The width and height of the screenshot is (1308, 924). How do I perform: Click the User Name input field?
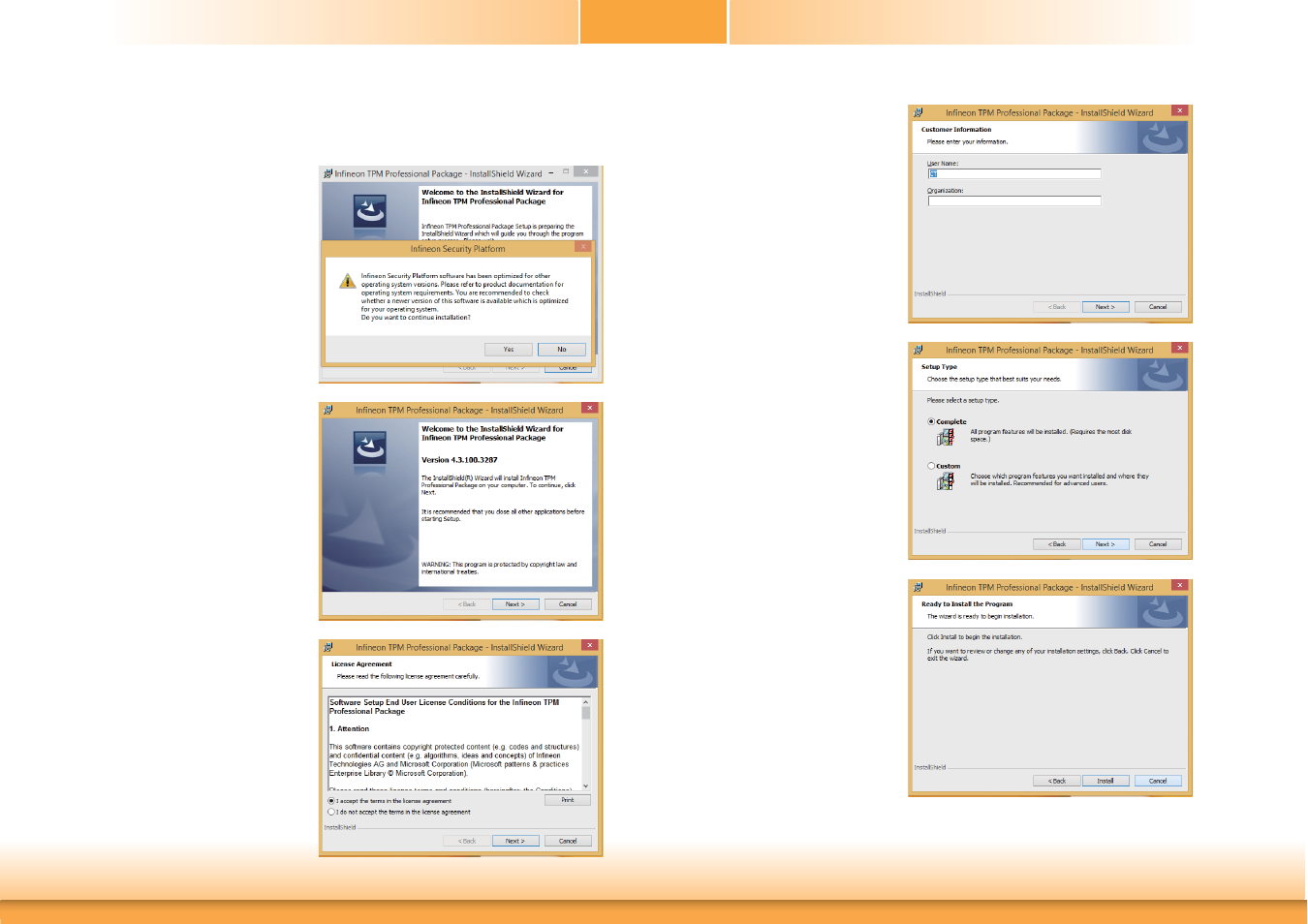(x=1014, y=174)
